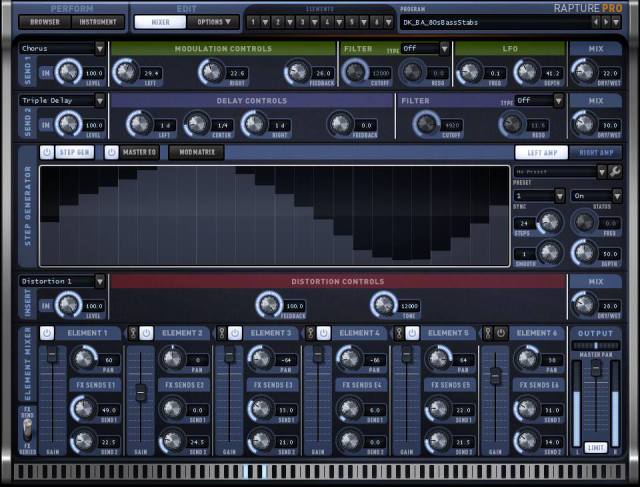Open the step generator Sync dropdown
Image resolution: width=640 pixels, height=487 pixels.
[x=560, y=196]
